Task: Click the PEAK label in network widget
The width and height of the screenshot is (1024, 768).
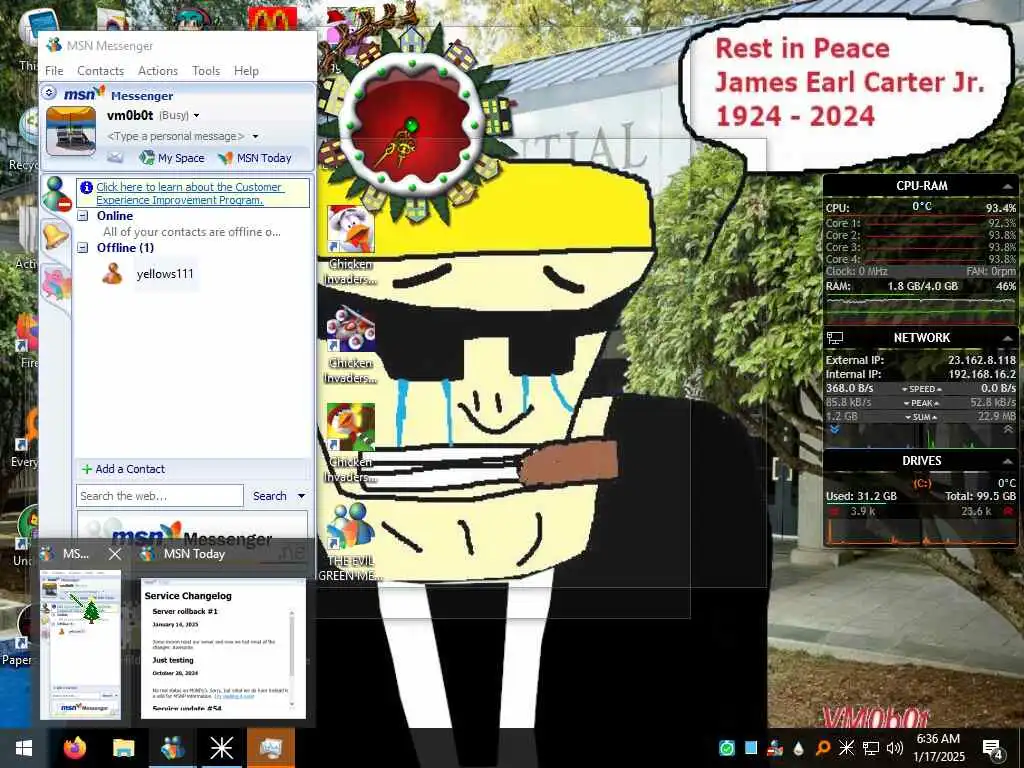Action: 921,403
